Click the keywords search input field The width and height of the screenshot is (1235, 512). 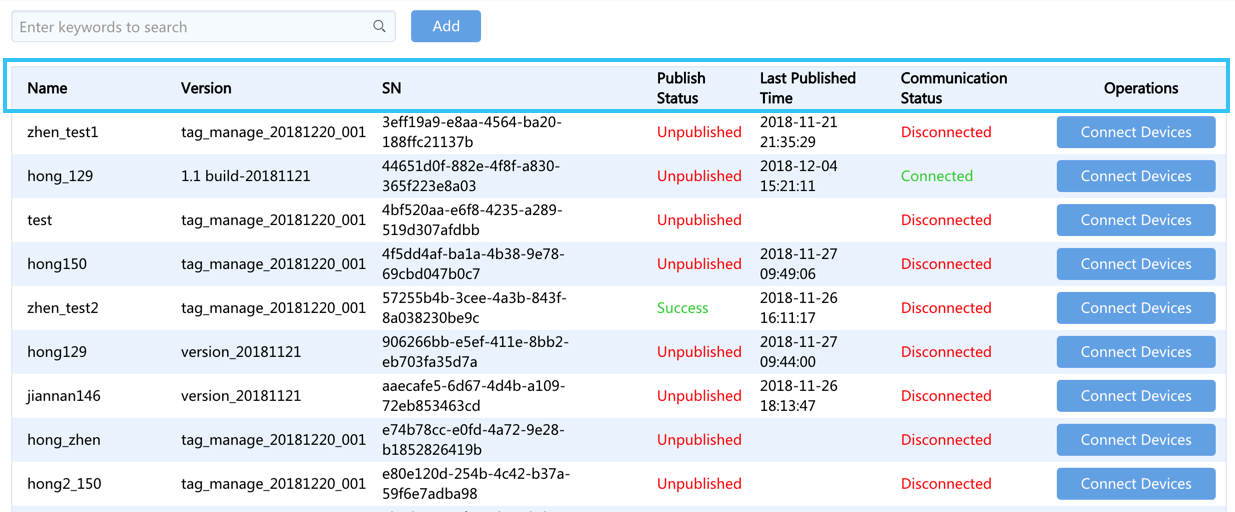click(203, 27)
